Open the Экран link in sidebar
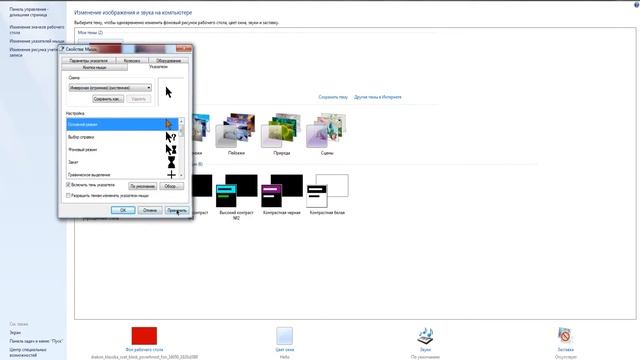This screenshot has height=360, width=640. point(15,333)
